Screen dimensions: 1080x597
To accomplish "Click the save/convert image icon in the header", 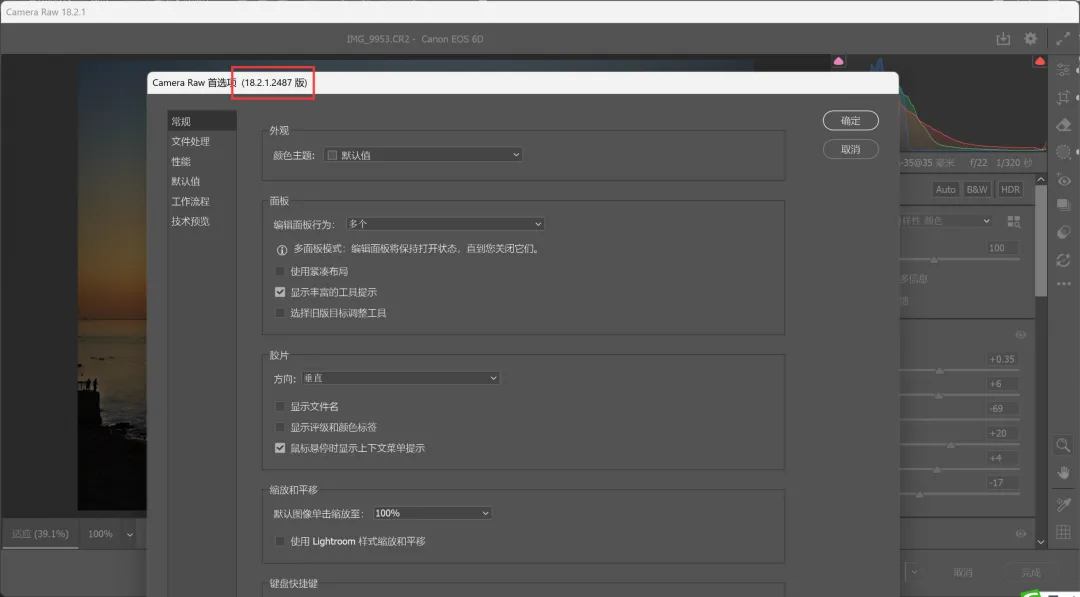I will tap(1003, 39).
